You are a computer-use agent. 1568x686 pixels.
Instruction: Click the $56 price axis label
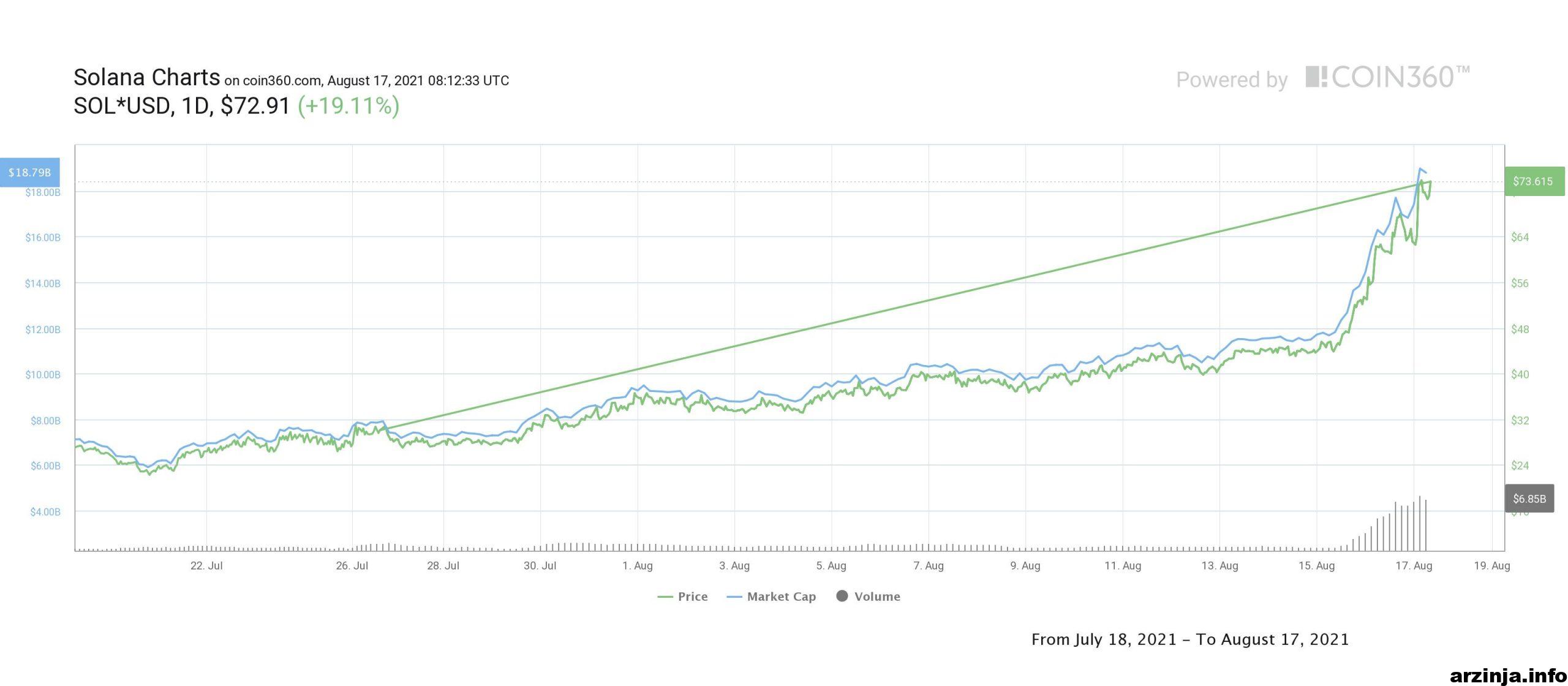click(1520, 284)
